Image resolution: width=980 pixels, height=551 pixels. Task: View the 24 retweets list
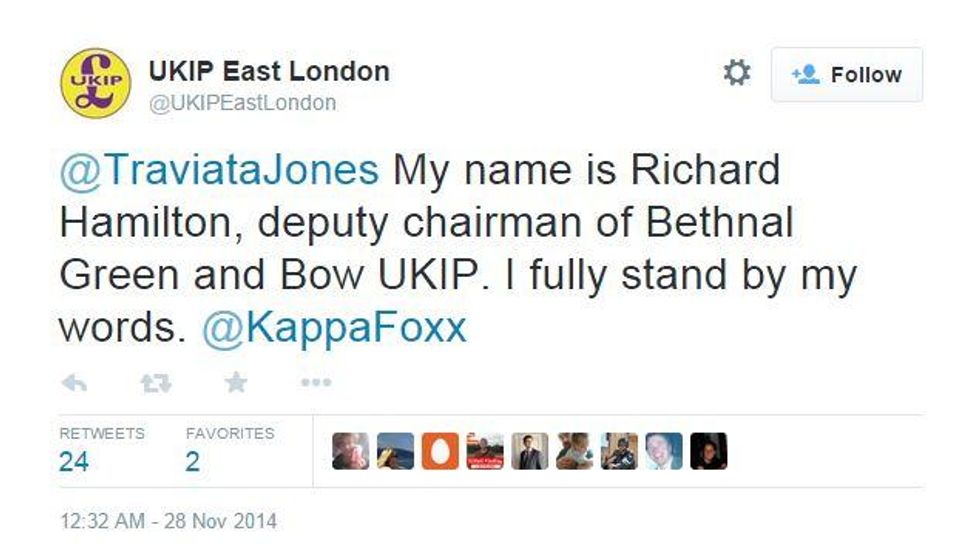pos(74,461)
